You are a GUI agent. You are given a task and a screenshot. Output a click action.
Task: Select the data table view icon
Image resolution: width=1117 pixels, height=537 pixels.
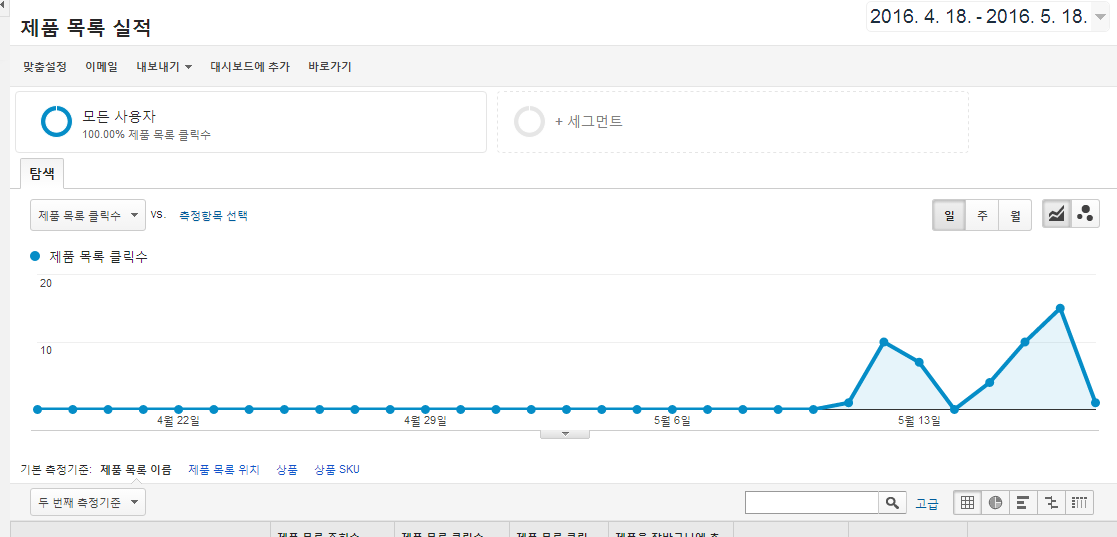tap(967, 503)
